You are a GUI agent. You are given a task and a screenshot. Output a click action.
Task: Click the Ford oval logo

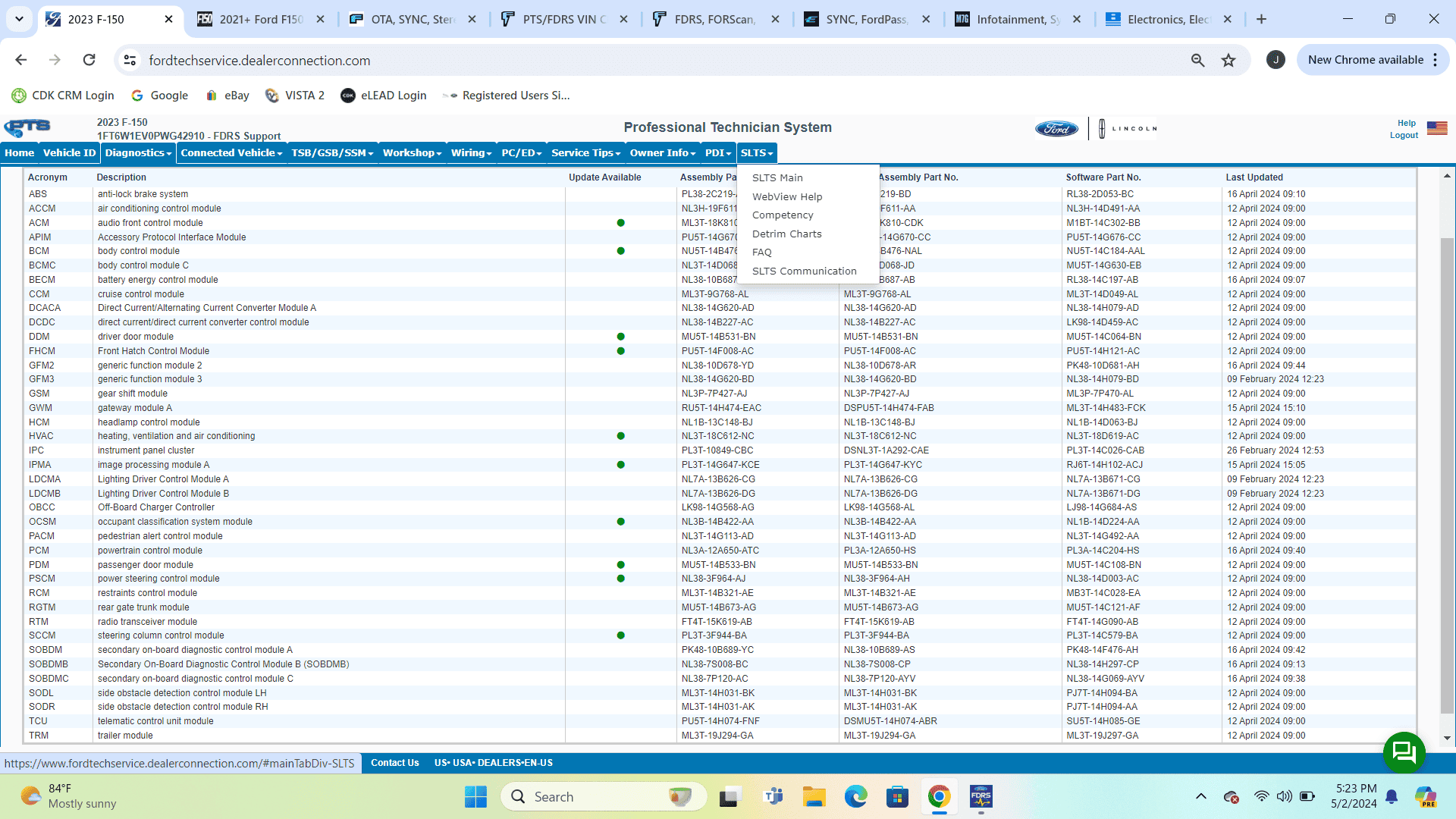(1056, 129)
